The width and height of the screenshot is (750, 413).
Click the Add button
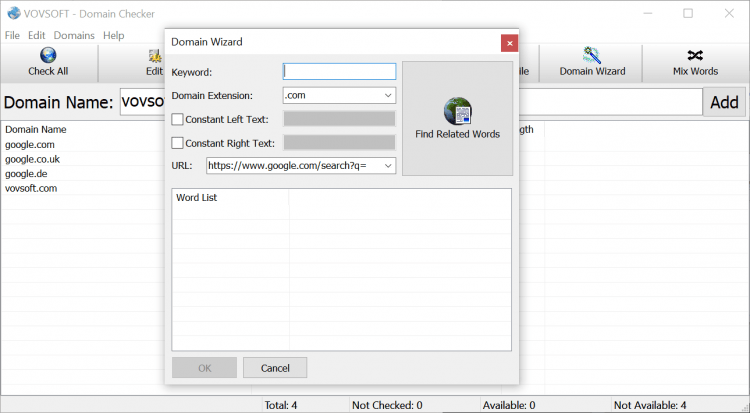pyautogui.click(x=724, y=102)
